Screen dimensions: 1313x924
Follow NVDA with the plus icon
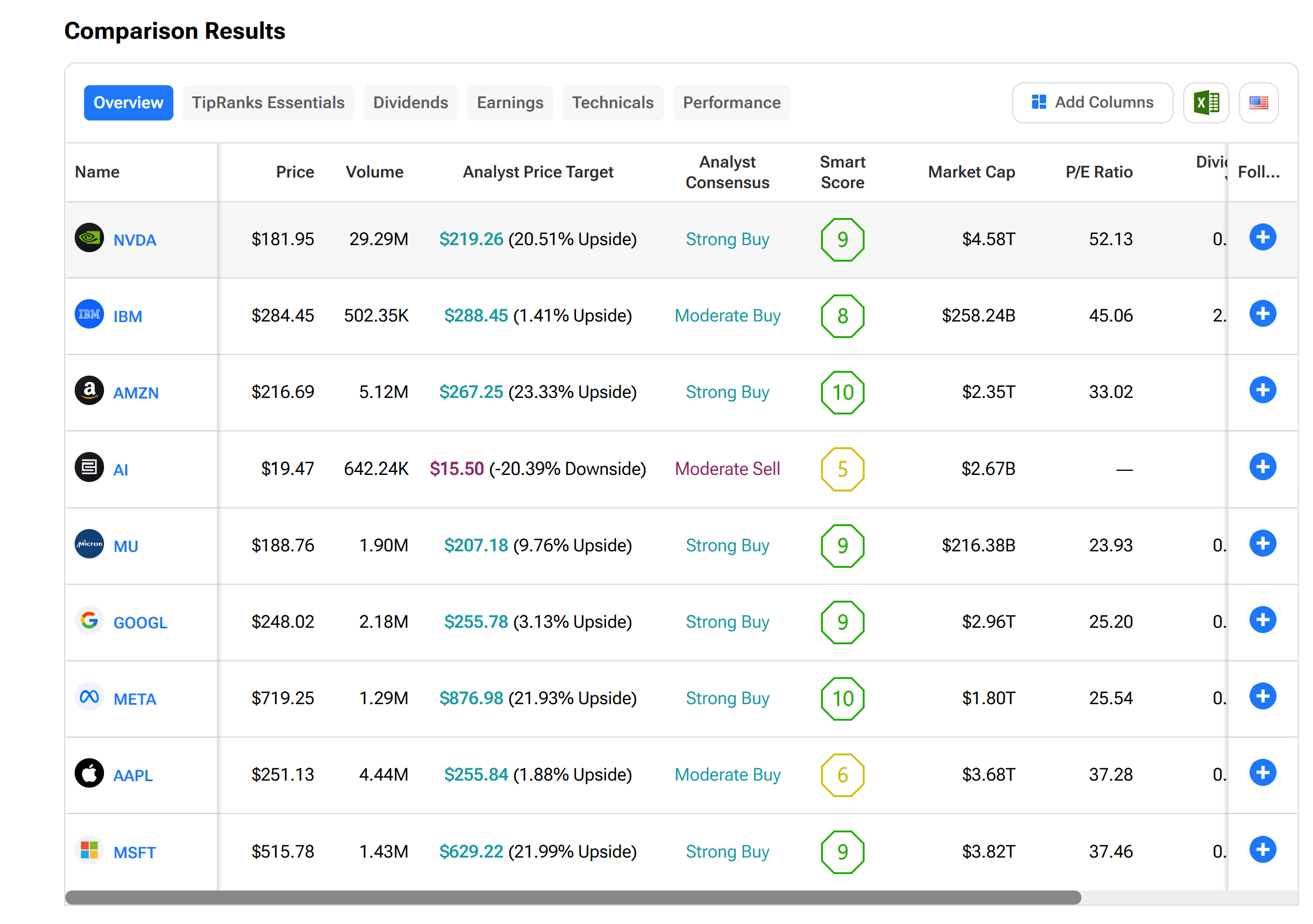pos(1262,237)
